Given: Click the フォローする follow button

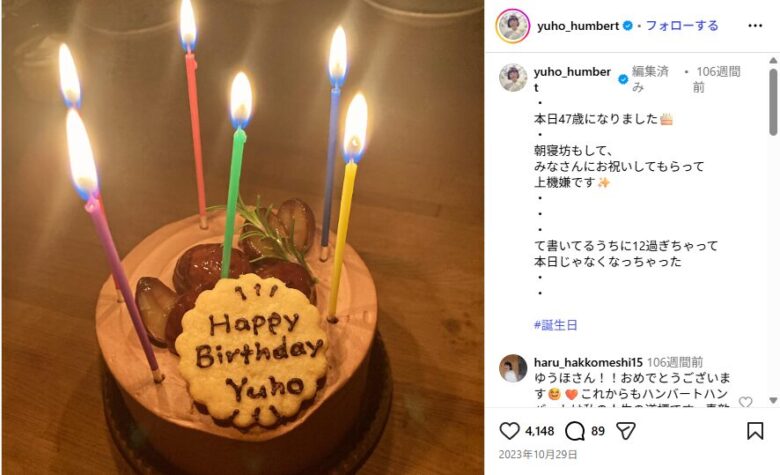Looking at the screenshot, I should tap(682, 26).
